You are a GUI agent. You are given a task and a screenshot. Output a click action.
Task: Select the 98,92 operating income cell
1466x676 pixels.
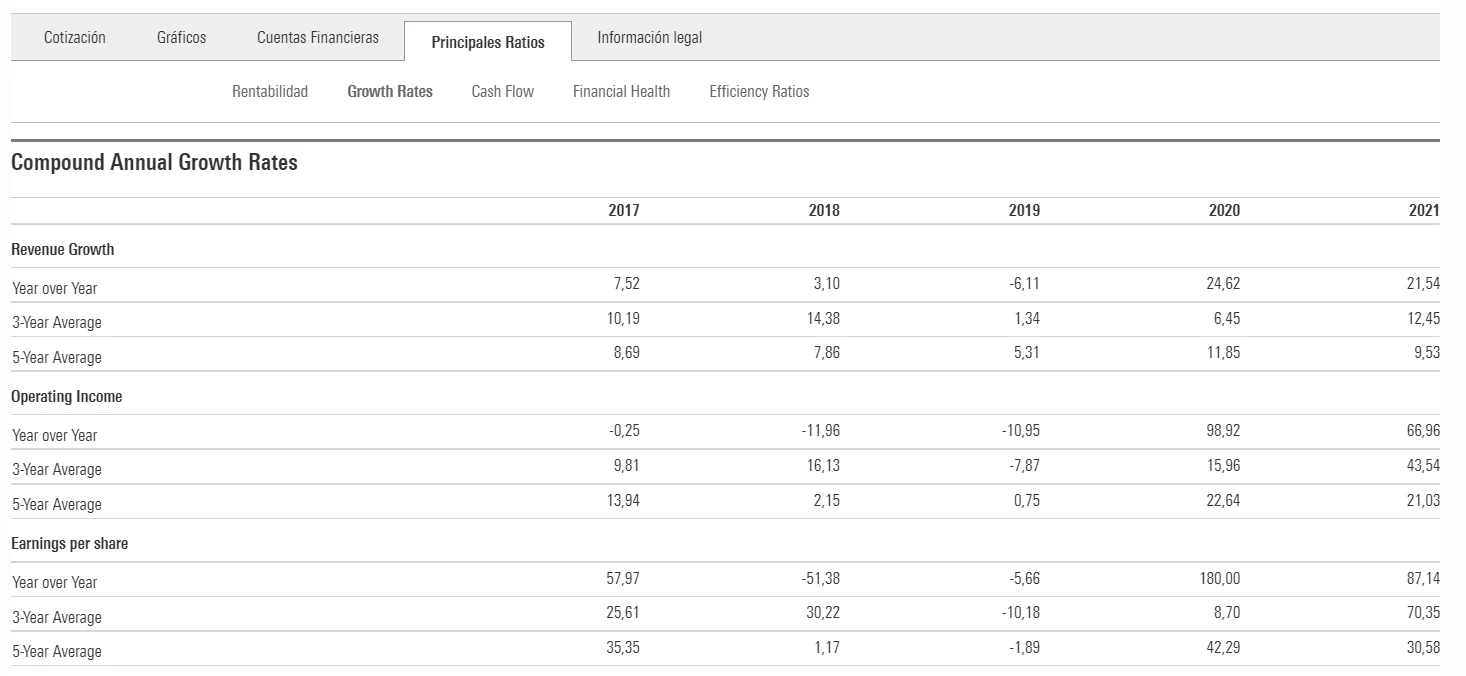[1223, 431]
